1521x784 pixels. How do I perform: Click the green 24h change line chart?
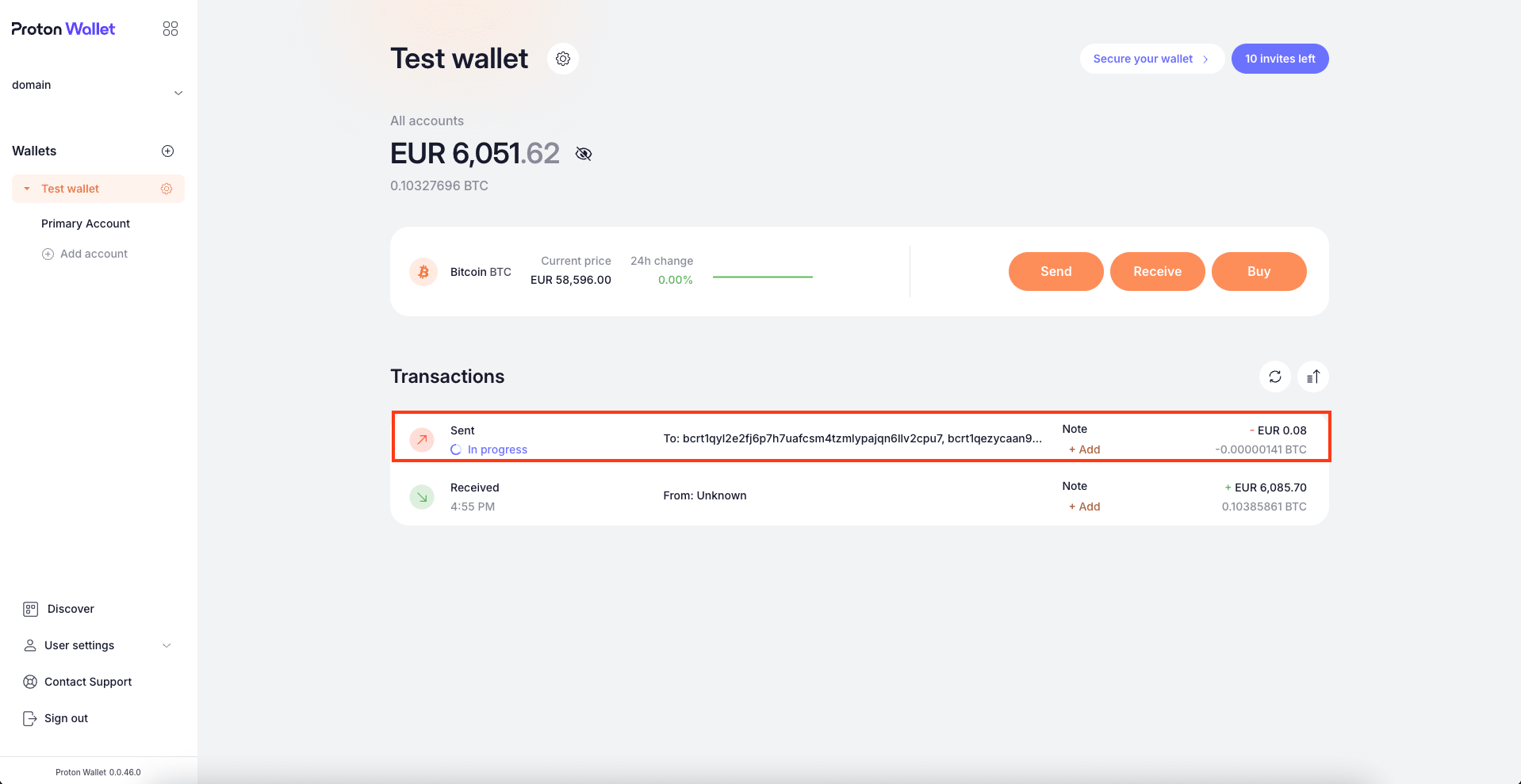[x=762, y=277]
